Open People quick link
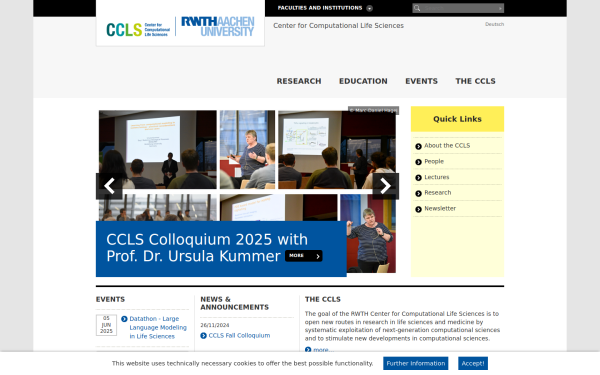The image size is (600, 375). pos(434,161)
